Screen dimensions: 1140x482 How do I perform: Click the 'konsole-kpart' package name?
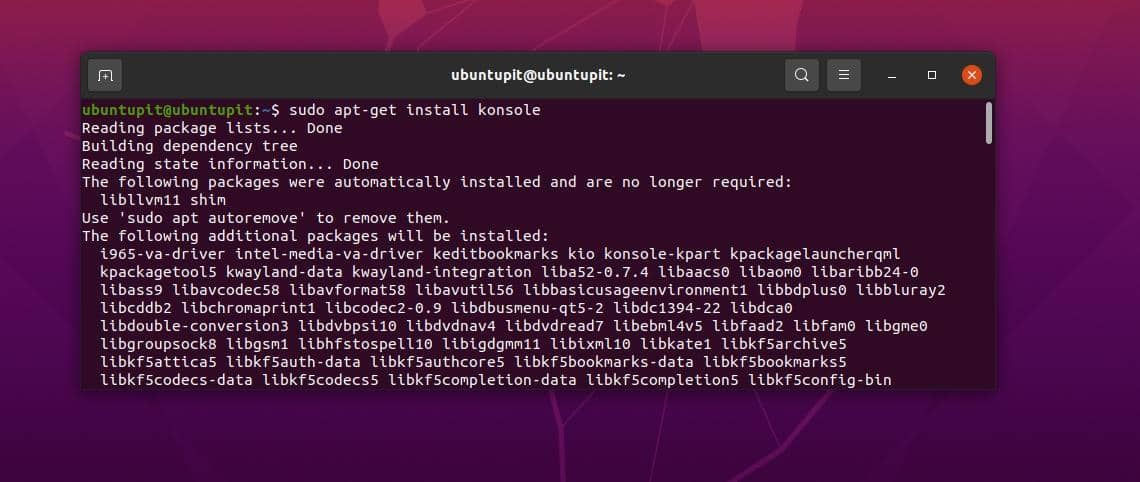(666, 254)
